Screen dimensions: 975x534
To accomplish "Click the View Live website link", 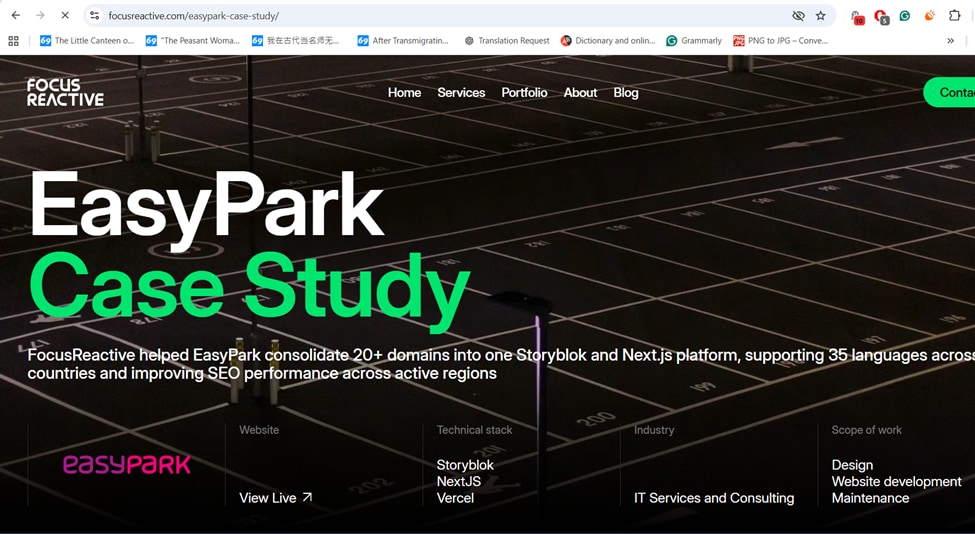I will pyautogui.click(x=275, y=498).
